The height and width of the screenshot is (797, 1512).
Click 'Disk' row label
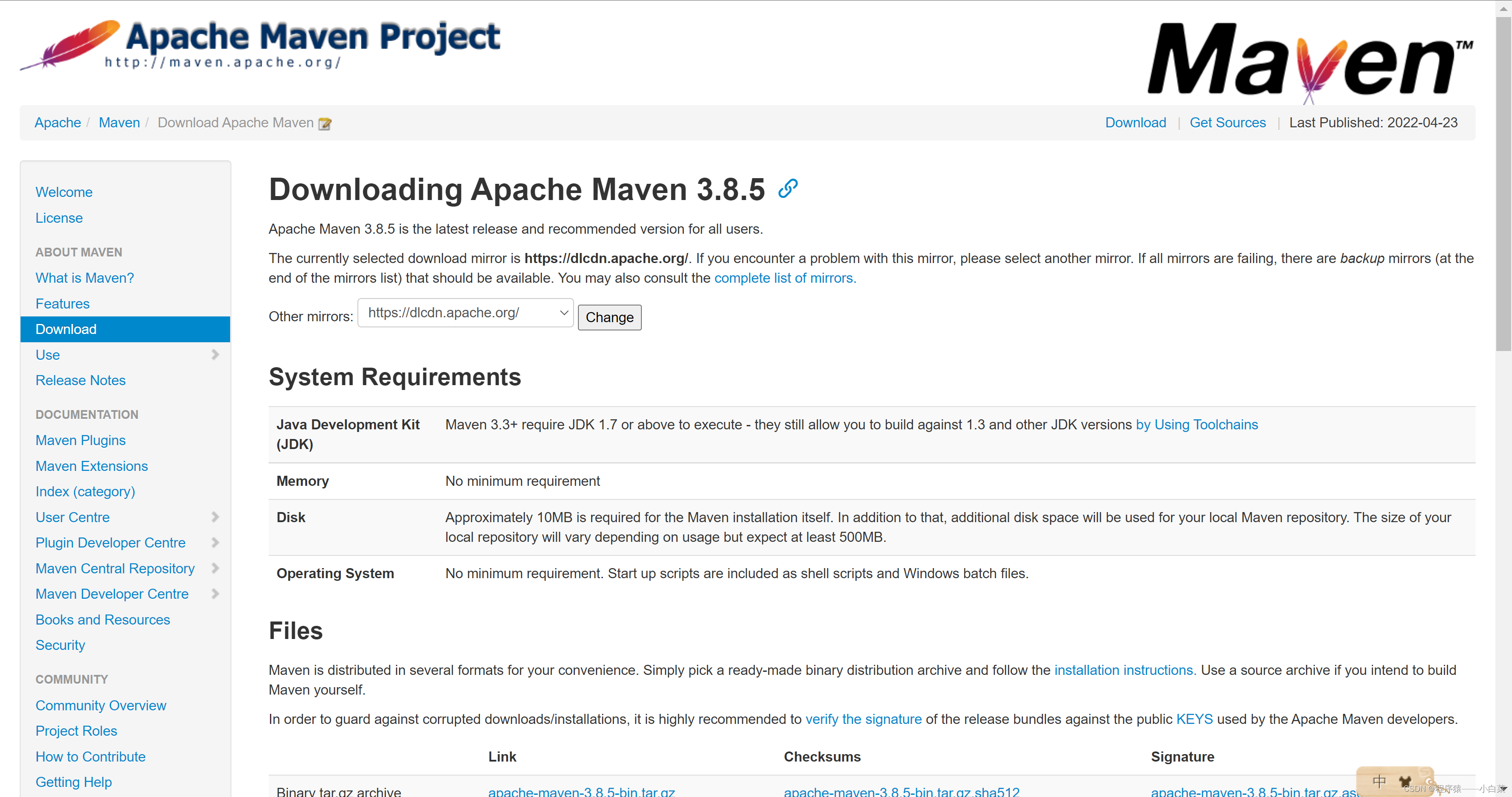[290, 517]
